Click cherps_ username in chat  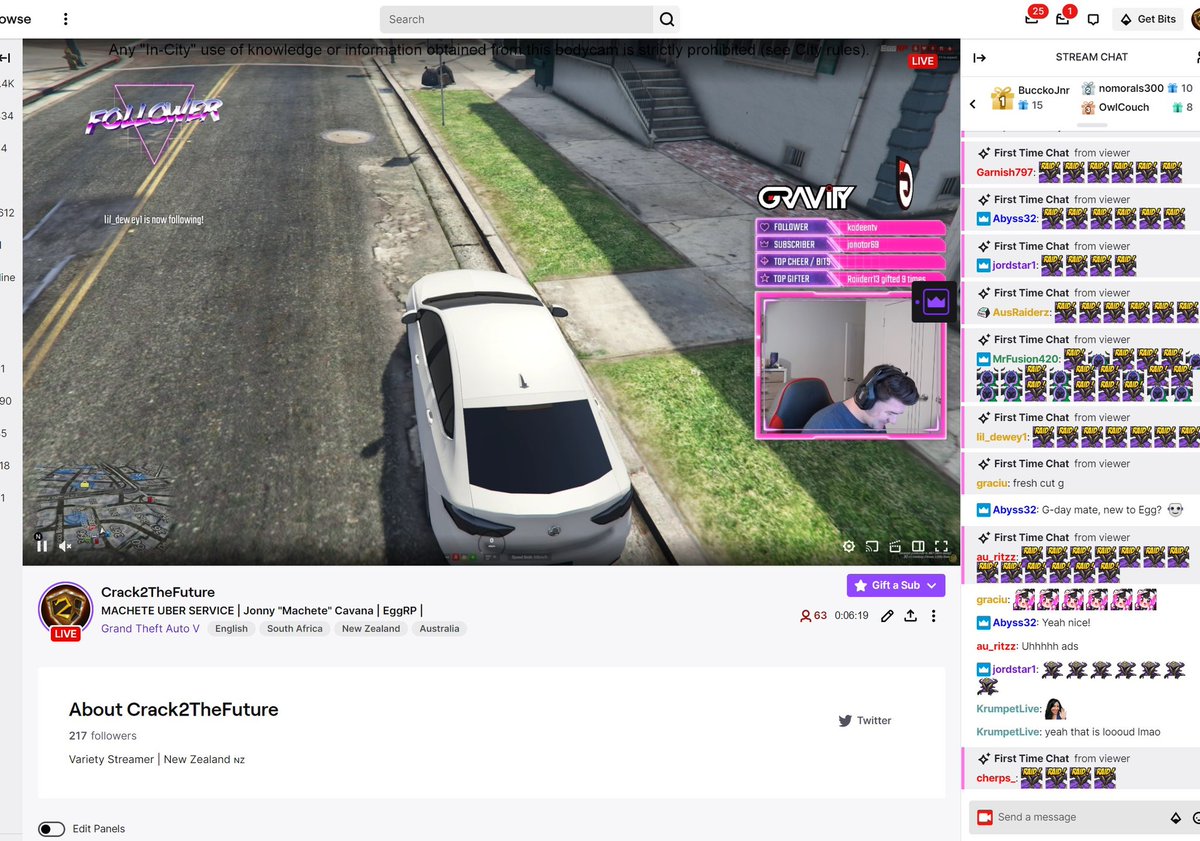(x=996, y=778)
